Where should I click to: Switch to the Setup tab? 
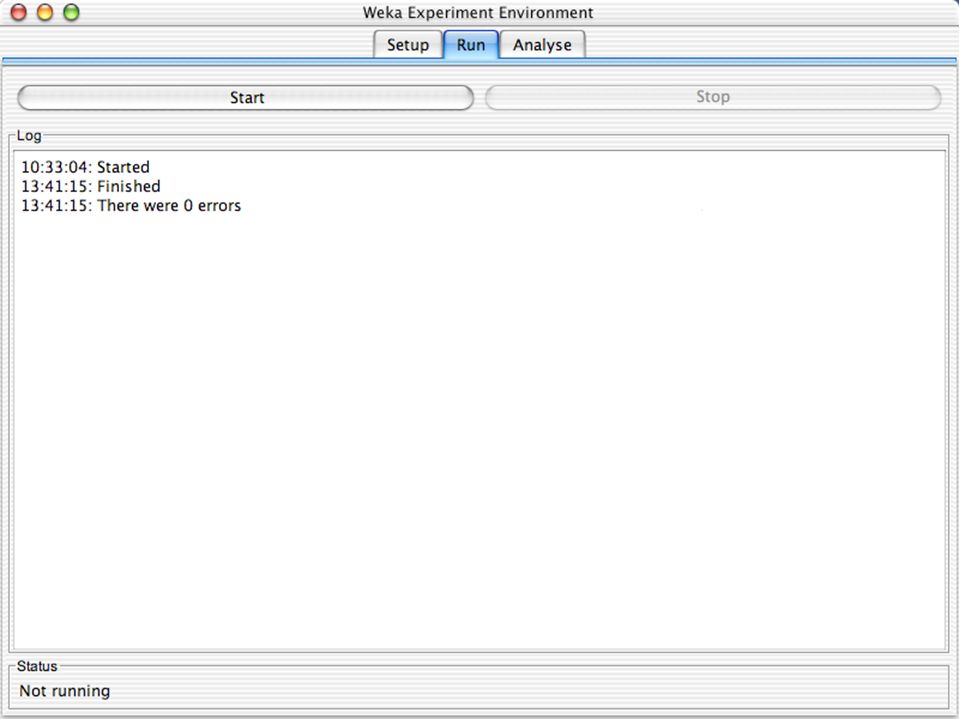tap(408, 45)
